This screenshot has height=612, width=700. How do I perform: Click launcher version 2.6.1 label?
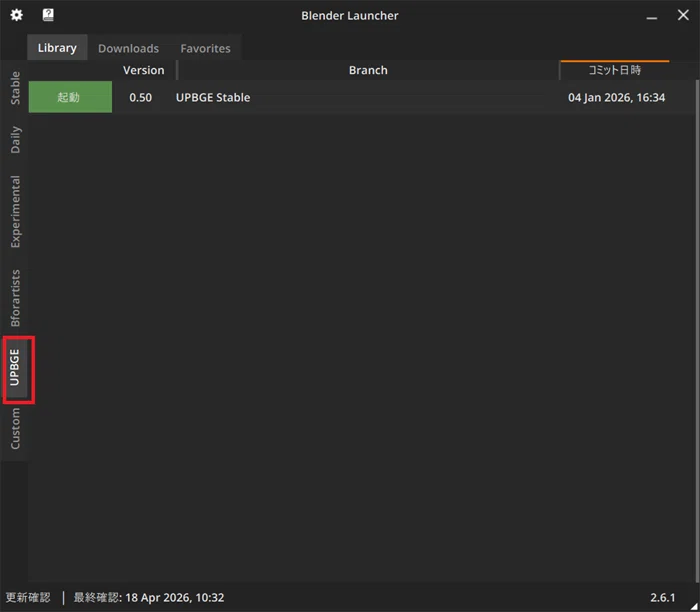[x=662, y=597]
